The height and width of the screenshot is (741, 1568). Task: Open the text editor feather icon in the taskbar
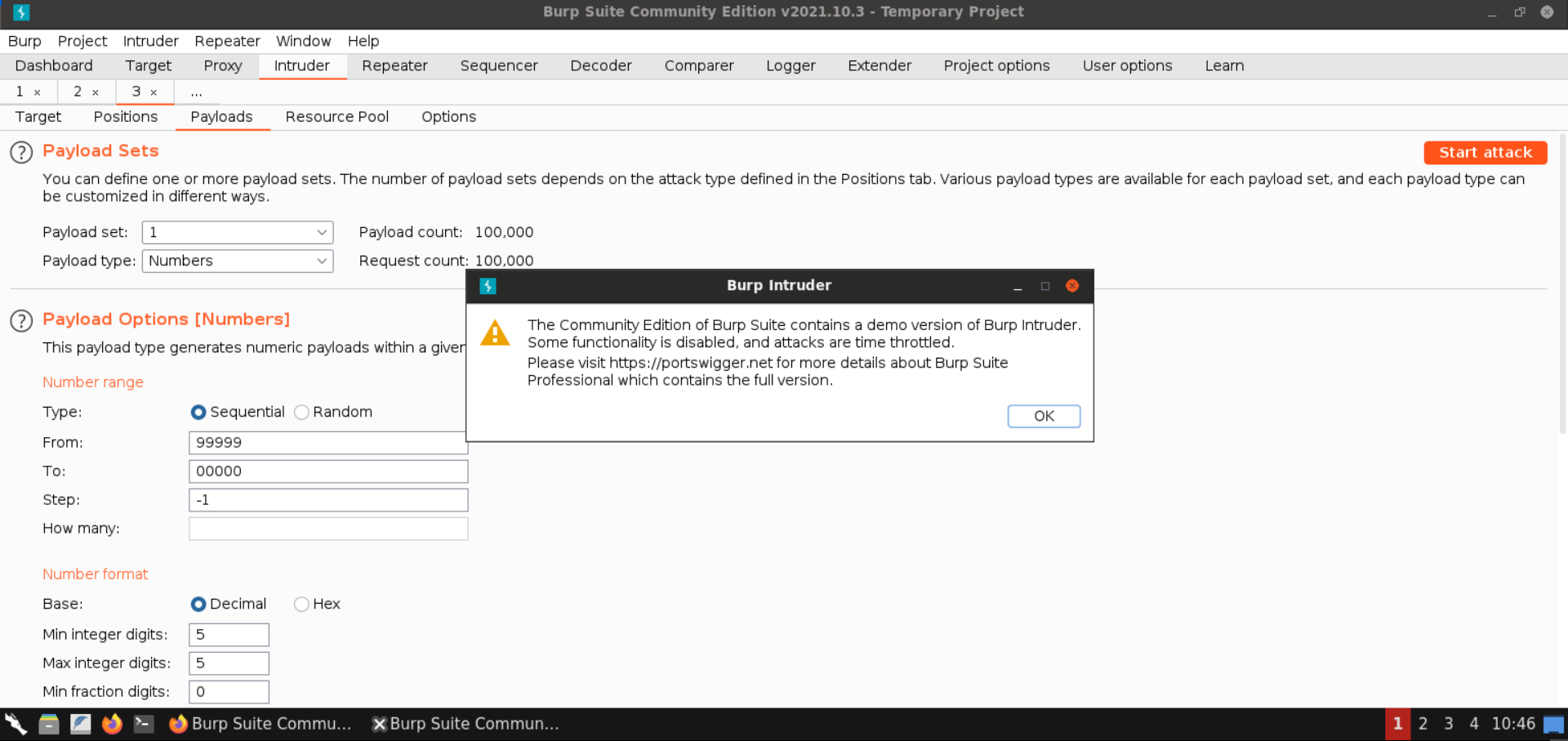coord(80,724)
